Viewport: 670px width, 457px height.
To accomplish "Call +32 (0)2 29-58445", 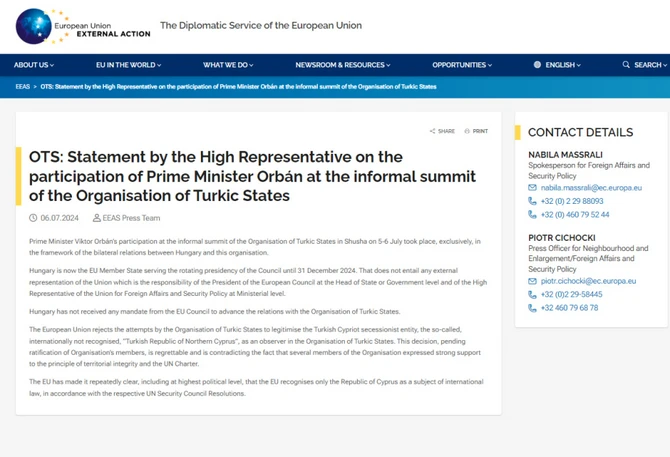I will click(x=571, y=294).
